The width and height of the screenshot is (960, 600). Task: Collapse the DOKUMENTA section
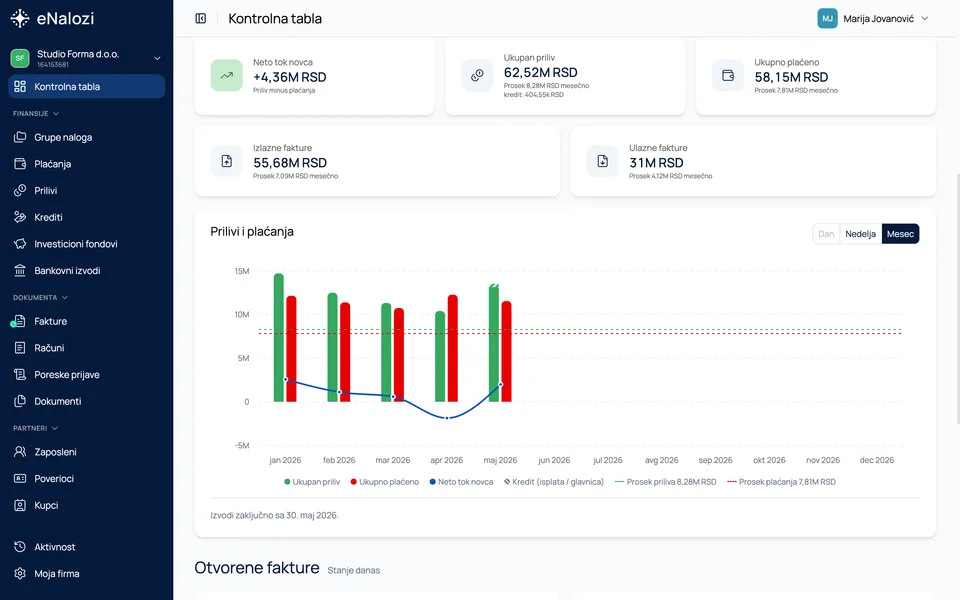(x=40, y=298)
